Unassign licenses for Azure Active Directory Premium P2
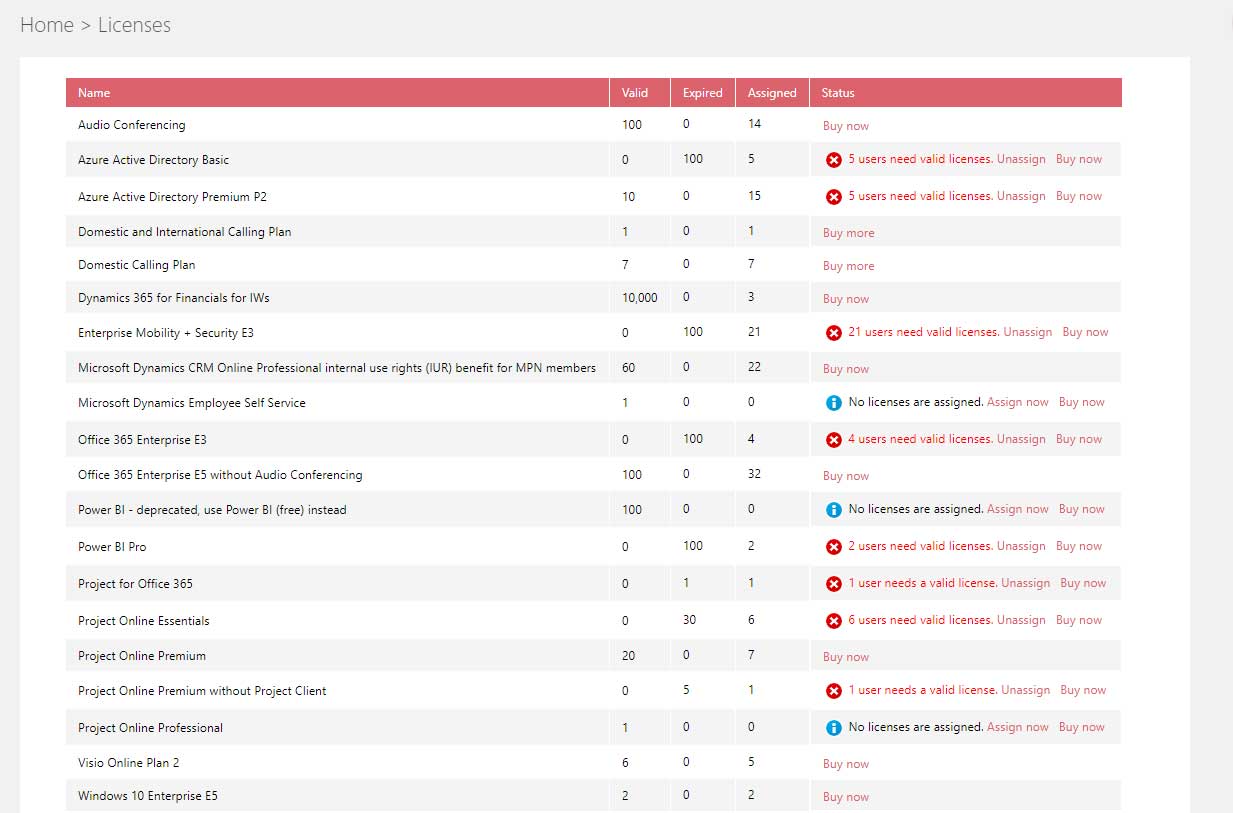Viewport: 1233px width, 813px height. 1021,196
